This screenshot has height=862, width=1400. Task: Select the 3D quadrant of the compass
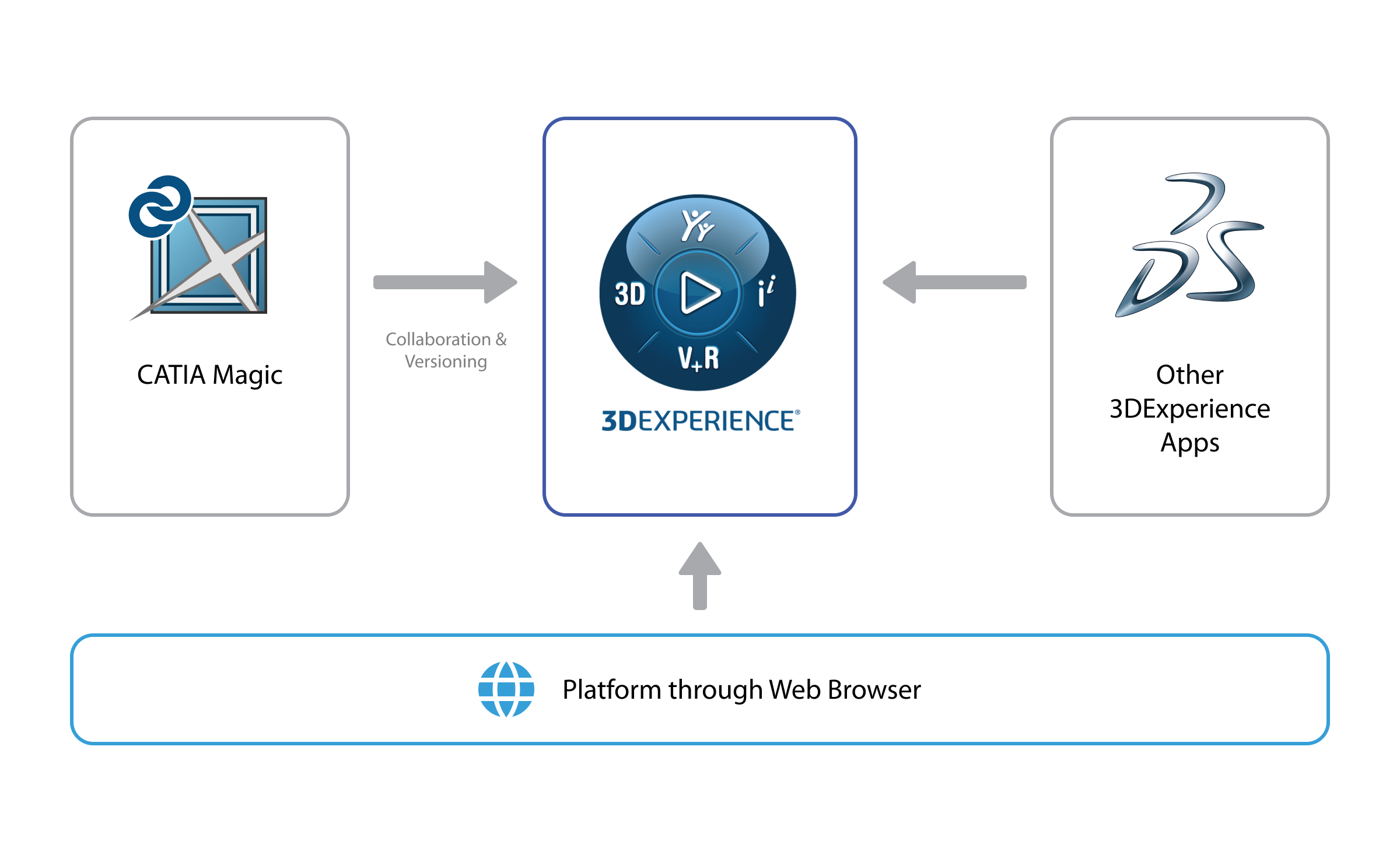[629, 294]
